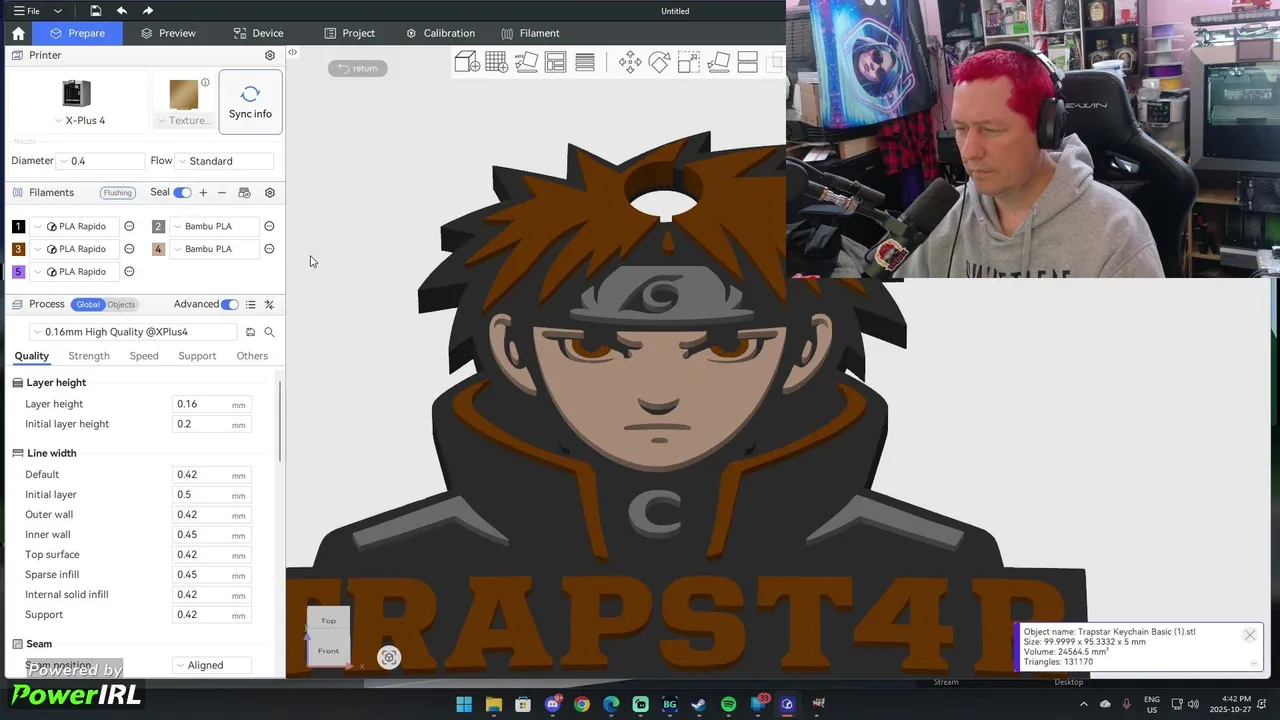
Task: Toggle the Advanced switch
Action: 230,304
